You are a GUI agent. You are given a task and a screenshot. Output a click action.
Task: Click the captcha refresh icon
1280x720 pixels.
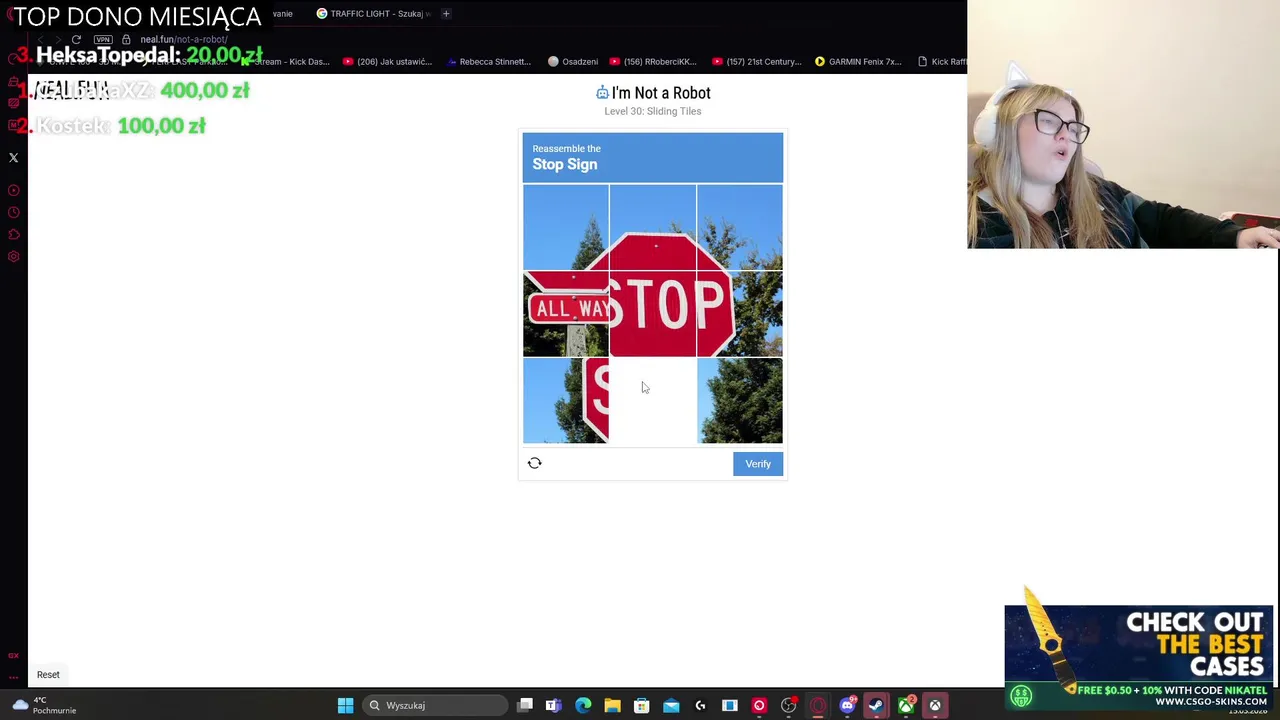point(534,463)
